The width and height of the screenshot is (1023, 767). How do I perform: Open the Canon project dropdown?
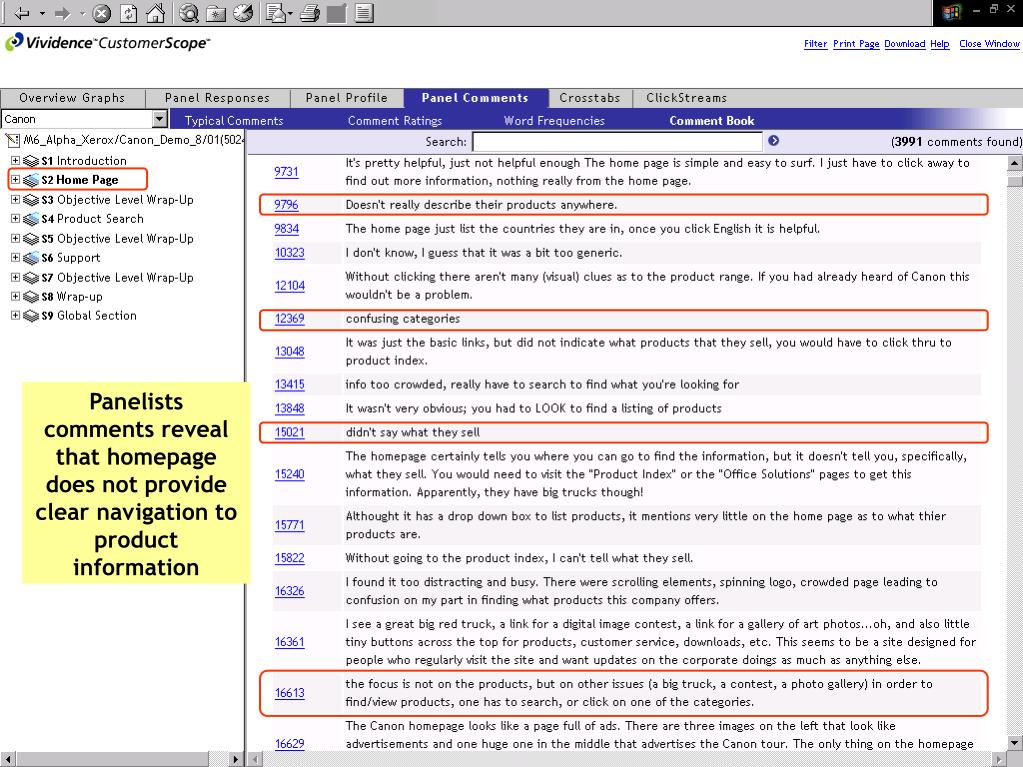pyautogui.click(x=159, y=119)
